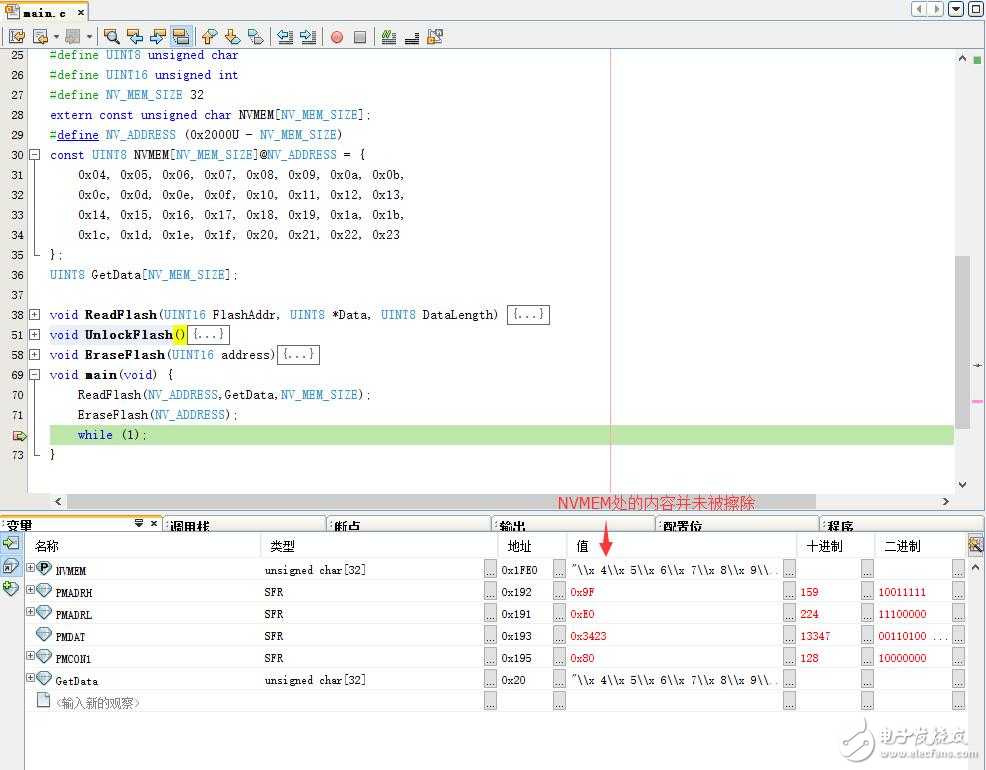The width and height of the screenshot is (986, 770).
Task: Click the {...} box after ReadFlash
Action: [528, 314]
